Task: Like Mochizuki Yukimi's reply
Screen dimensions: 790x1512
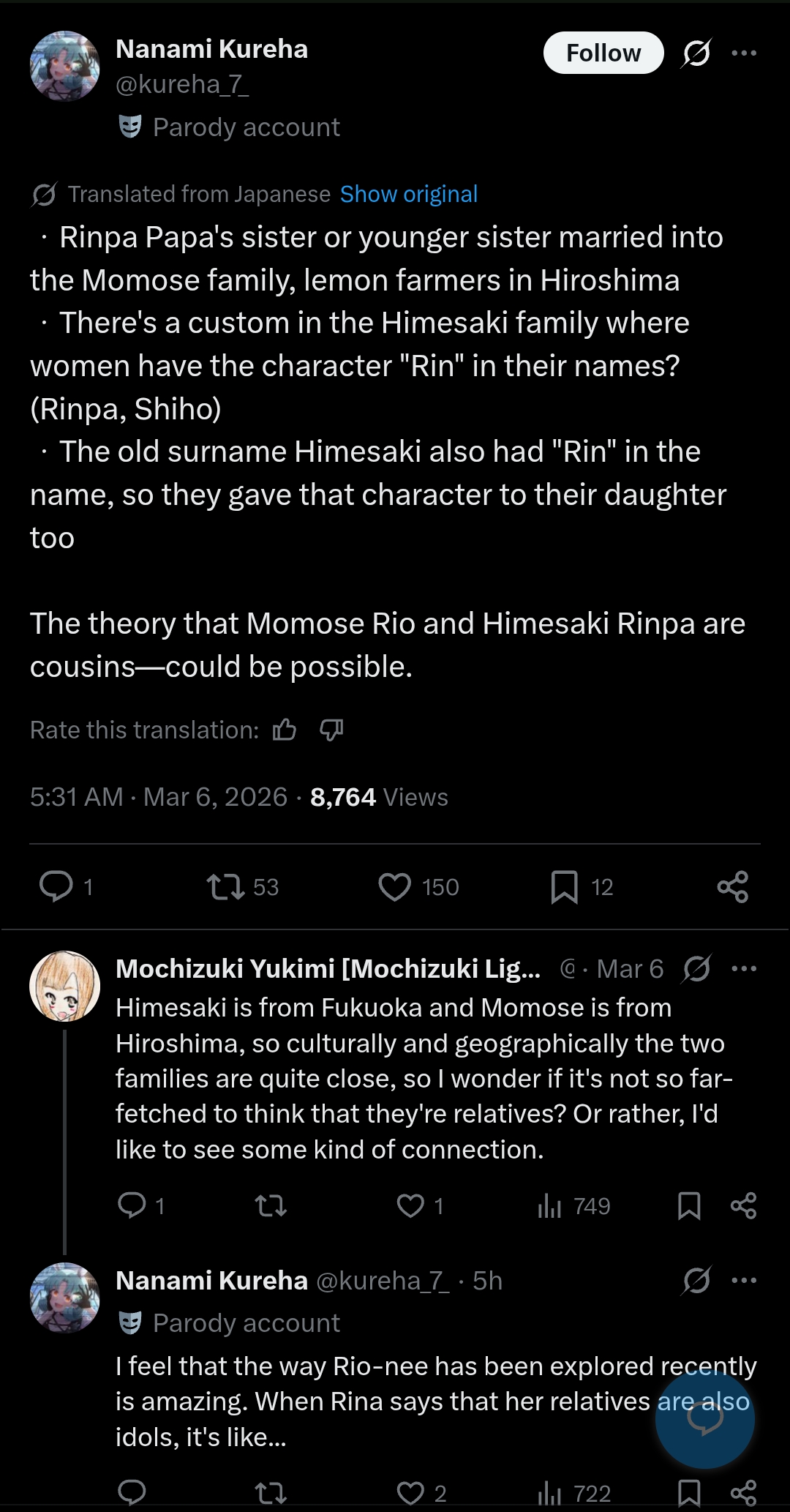Action: [x=410, y=1205]
